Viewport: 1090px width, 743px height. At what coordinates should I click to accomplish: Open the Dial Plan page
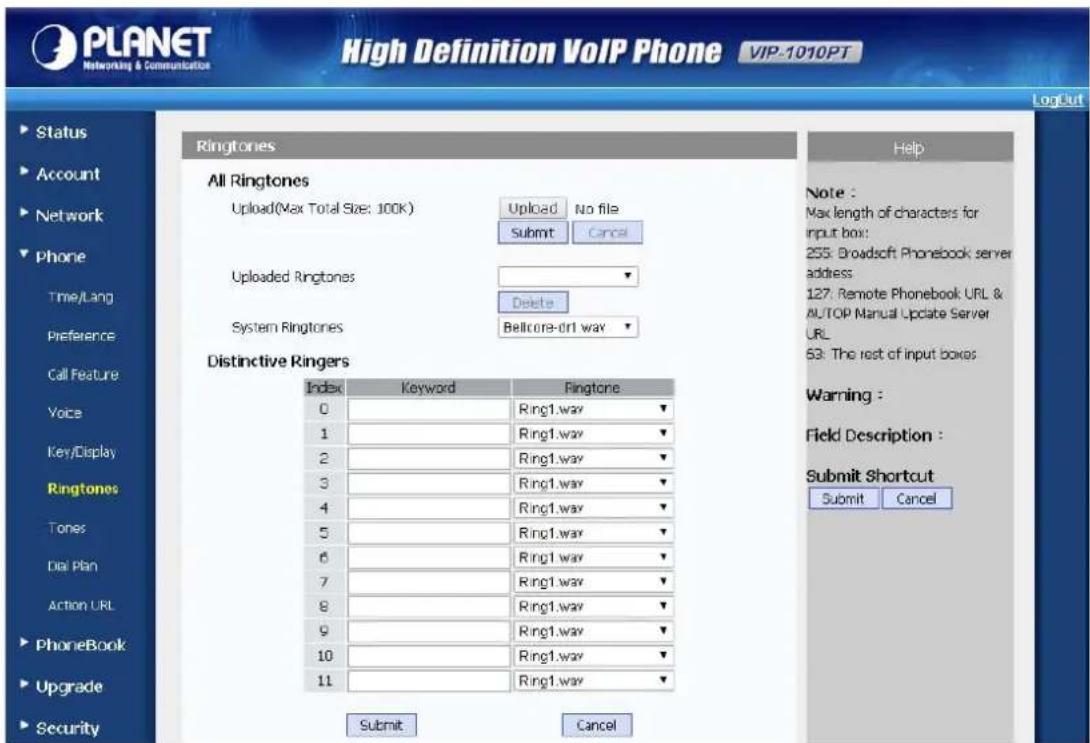coord(72,566)
